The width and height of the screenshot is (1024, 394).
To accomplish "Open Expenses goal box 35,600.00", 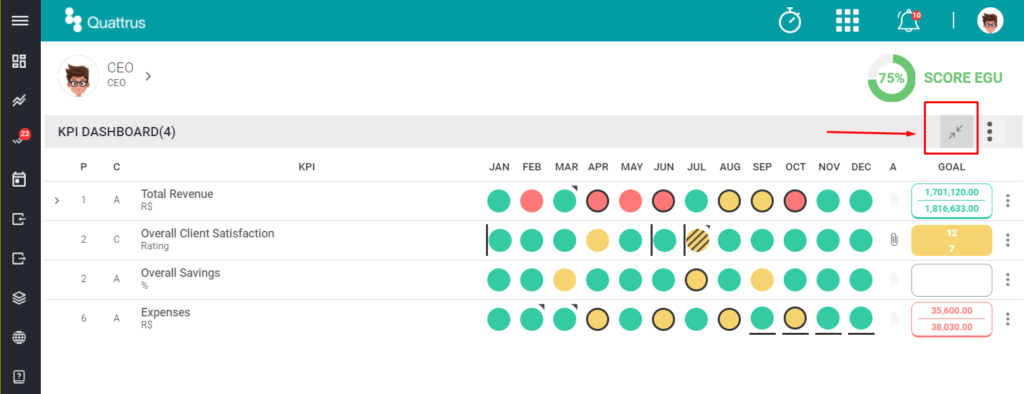I will pyautogui.click(x=952, y=319).
